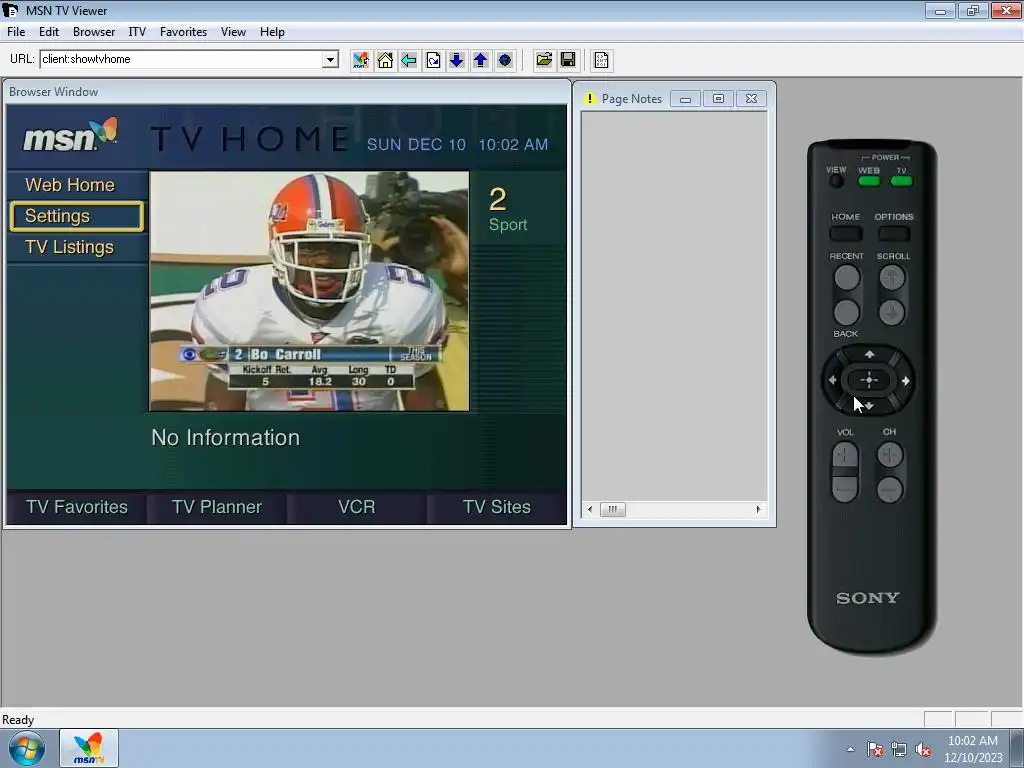Open VCR at bottom bar

(x=357, y=507)
